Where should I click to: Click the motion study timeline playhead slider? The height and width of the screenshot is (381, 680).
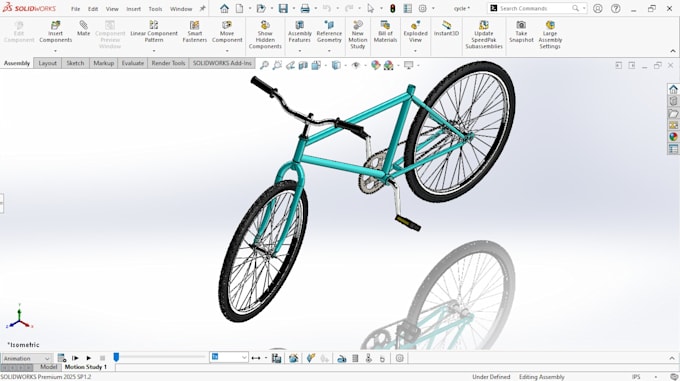tap(116, 357)
